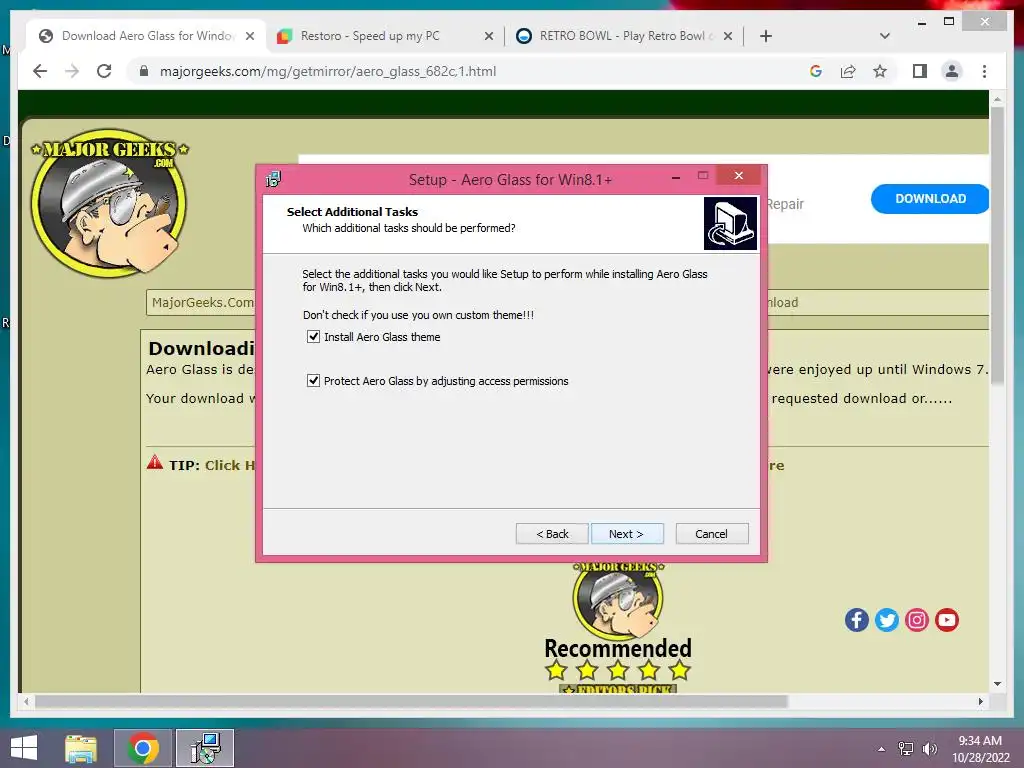Viewport: 1024px width, 768px height.
Task: Open Major Geeks YouTube channel
Action: [x=946, y=620]
